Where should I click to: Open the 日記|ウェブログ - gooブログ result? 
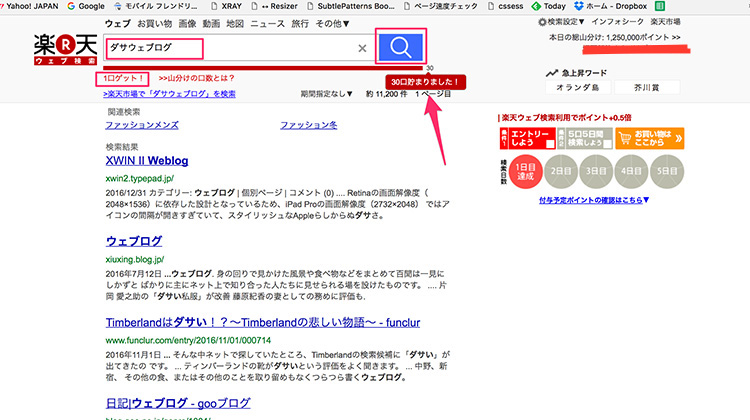(177, 403)
